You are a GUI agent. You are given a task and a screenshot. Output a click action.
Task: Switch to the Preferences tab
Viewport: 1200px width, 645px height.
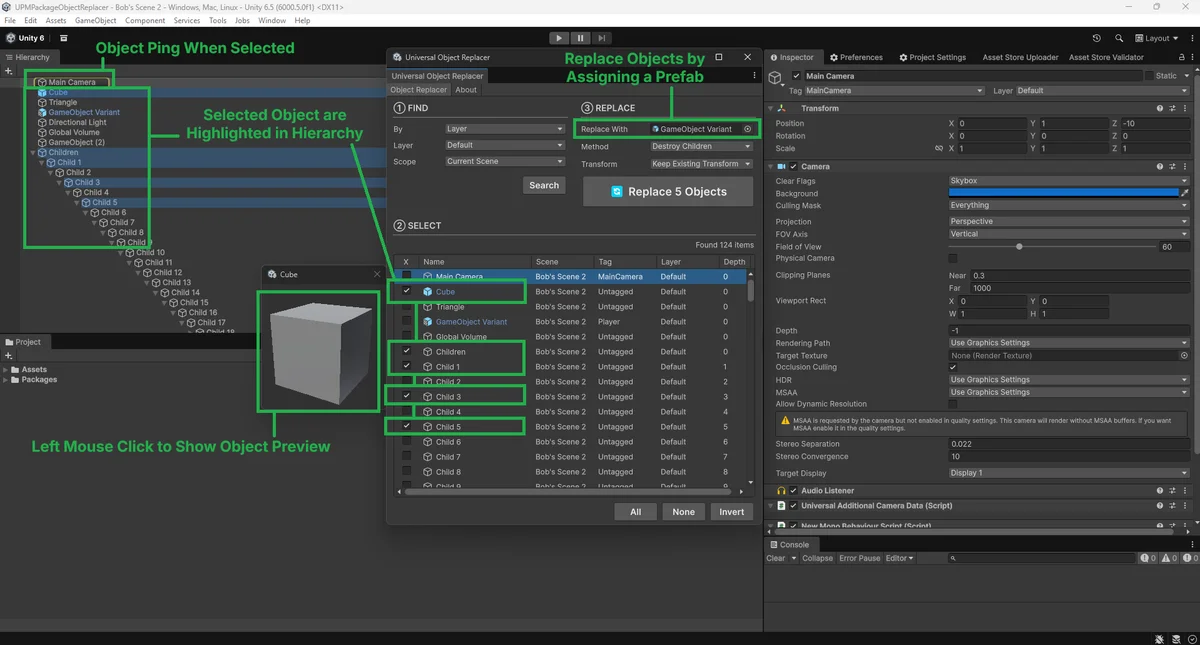[855, 57]
